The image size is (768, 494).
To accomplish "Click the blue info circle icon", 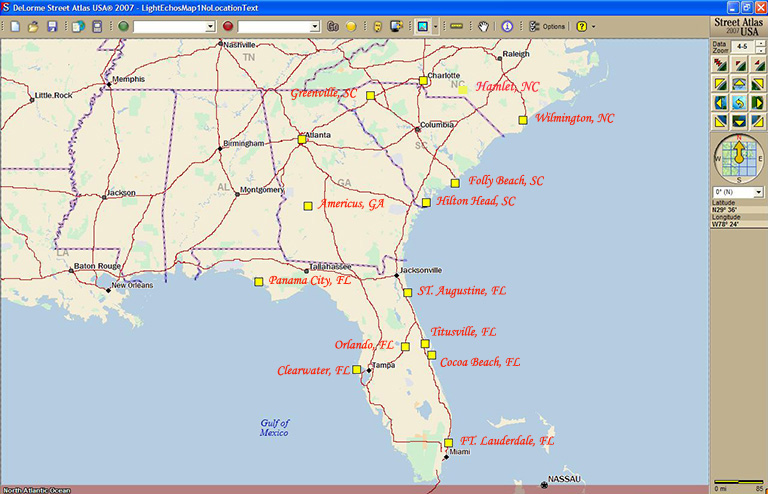I will point(508,26).
